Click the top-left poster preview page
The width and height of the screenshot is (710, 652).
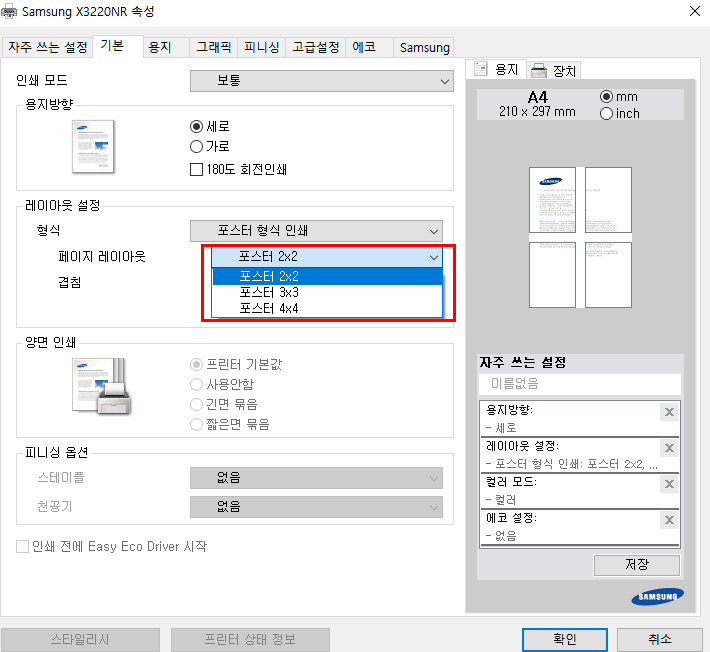coord(552,200)
